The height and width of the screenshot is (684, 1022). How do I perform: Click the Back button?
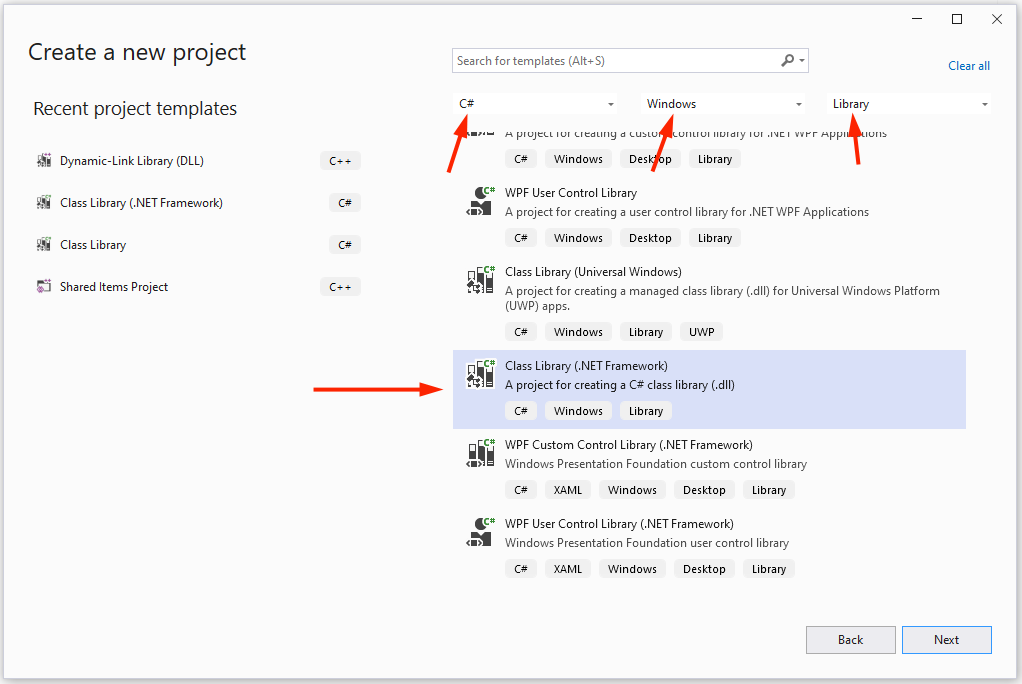point(851,640)
